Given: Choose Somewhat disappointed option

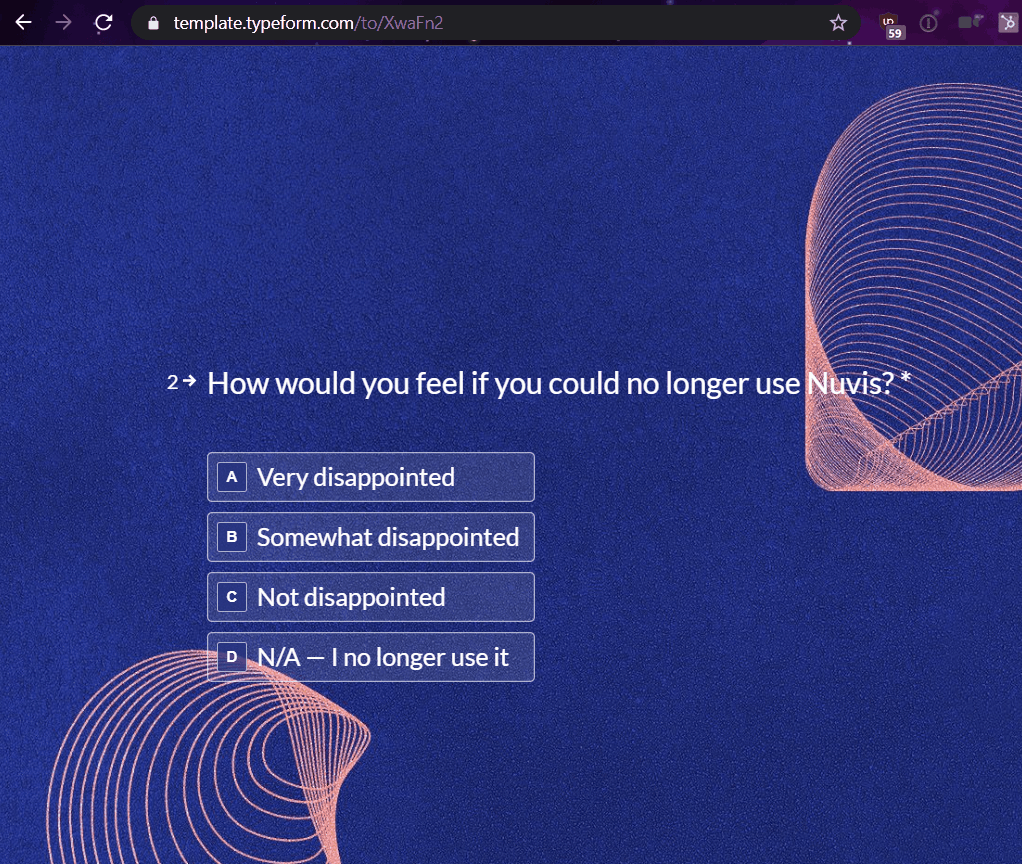Looking at the screenshot, I should (x=371, y=537).
